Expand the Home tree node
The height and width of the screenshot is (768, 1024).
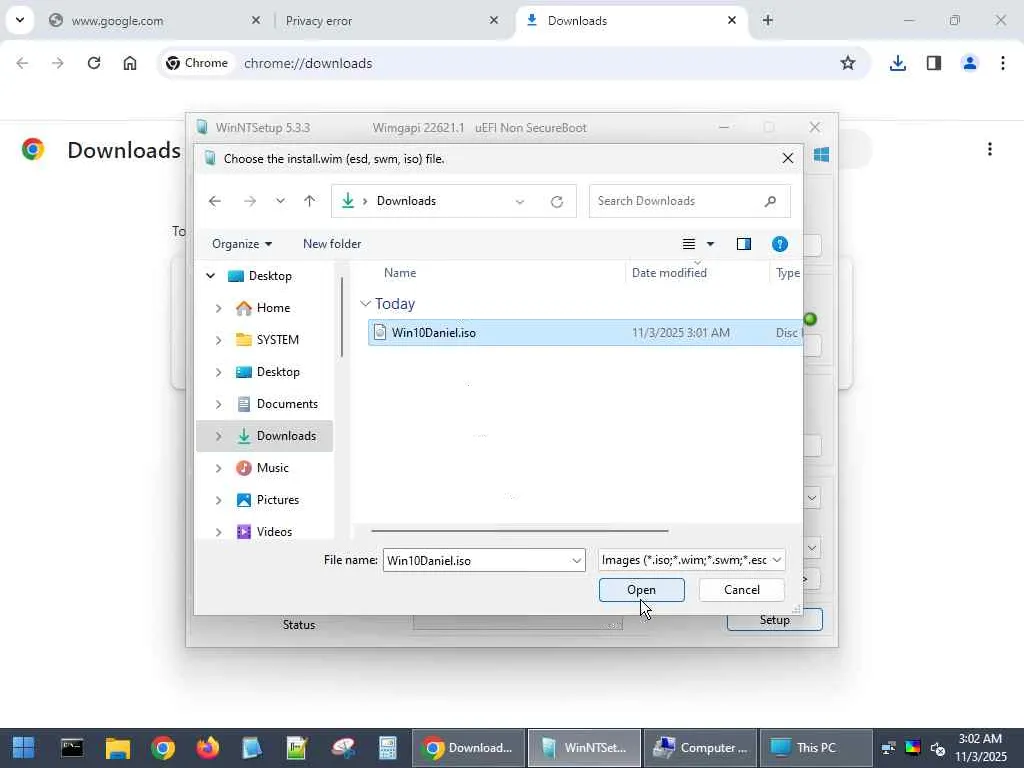218,308
